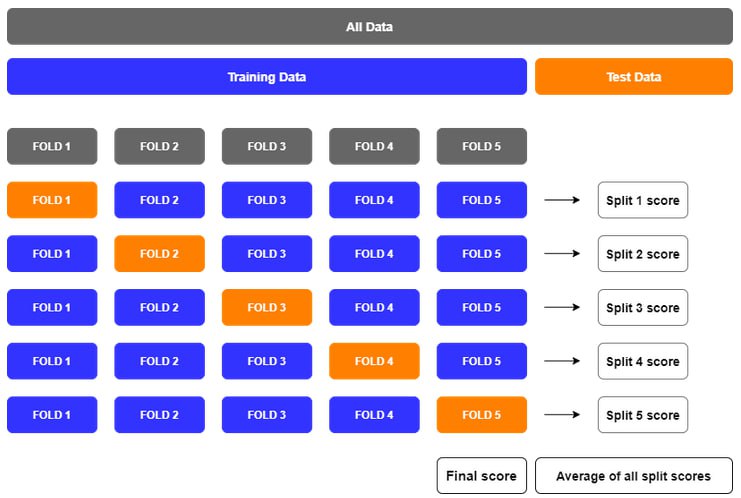Click the gray FOLD 1 box
Image resolution: width=741 pixels, height=498 pixels.
pos(52,146)
